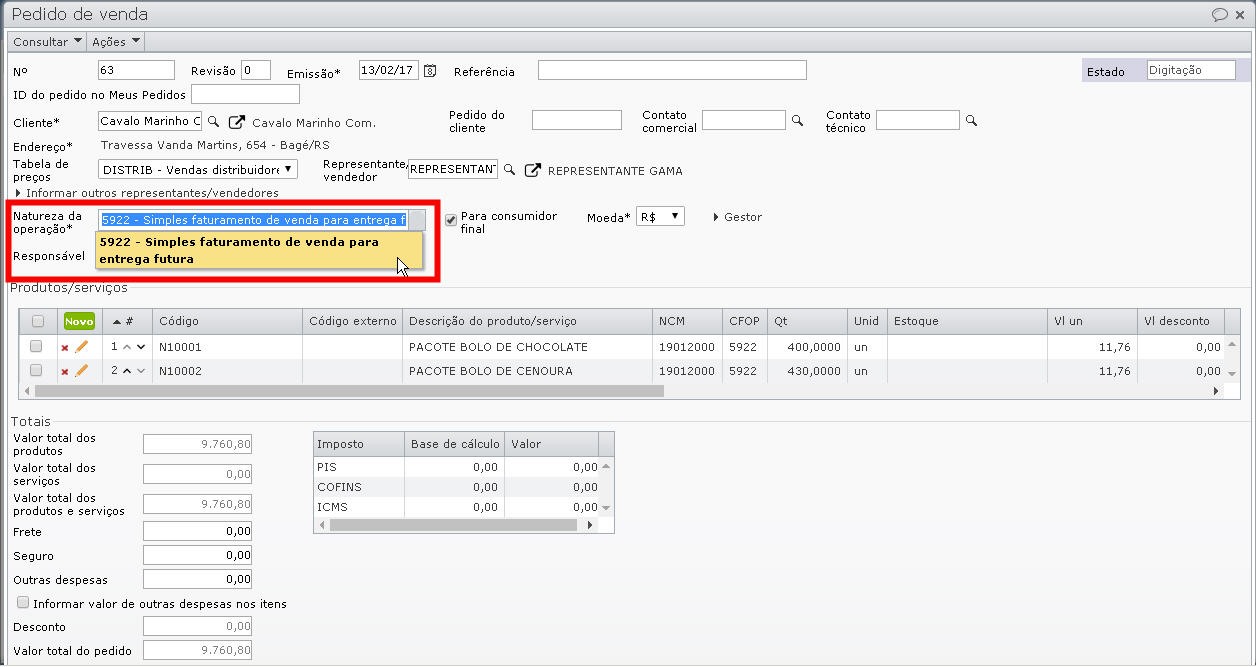This screenshot has height=667, width=1256.
Task: Click the 400,0000 quantity cell
Action: [807, 347]
